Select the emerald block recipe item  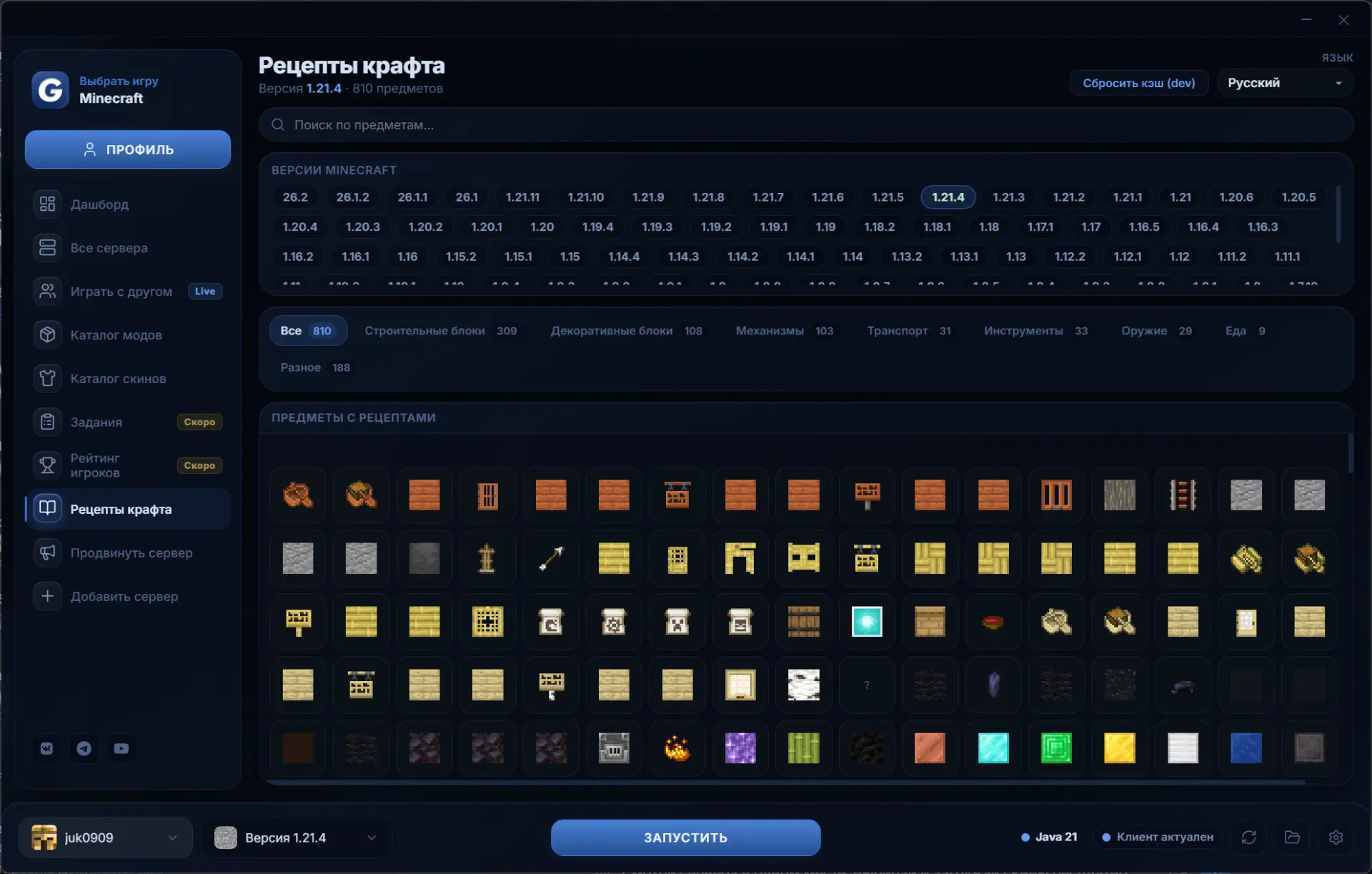(x=1056, y=748)
